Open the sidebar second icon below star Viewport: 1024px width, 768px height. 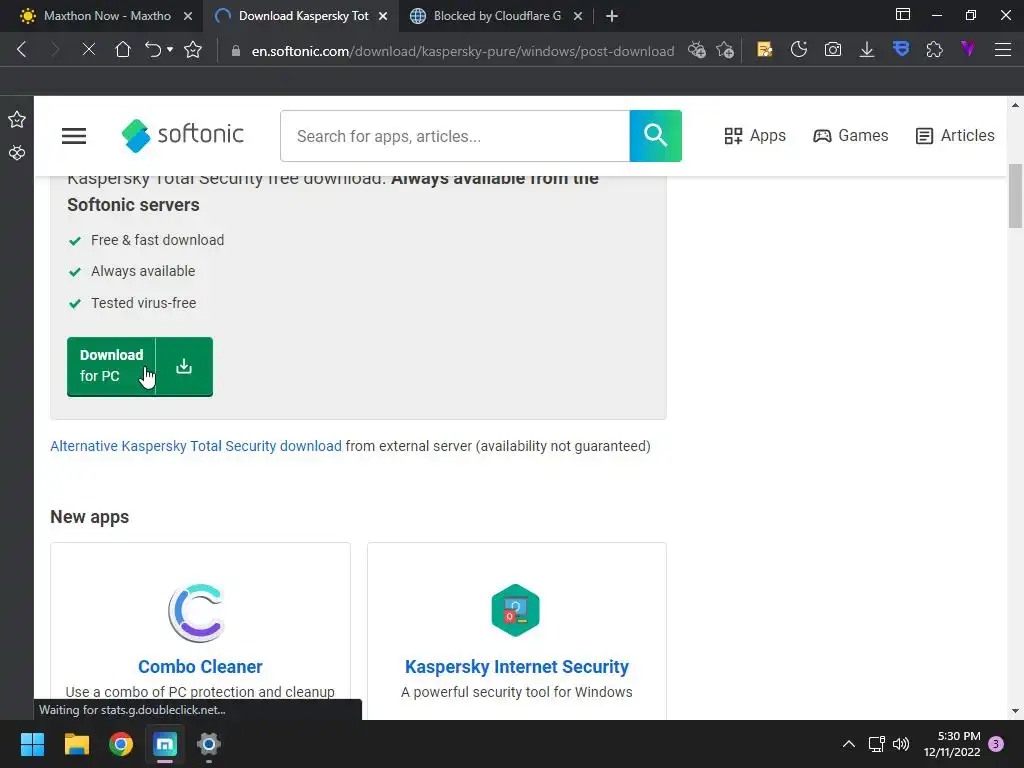tap(17, 153)
